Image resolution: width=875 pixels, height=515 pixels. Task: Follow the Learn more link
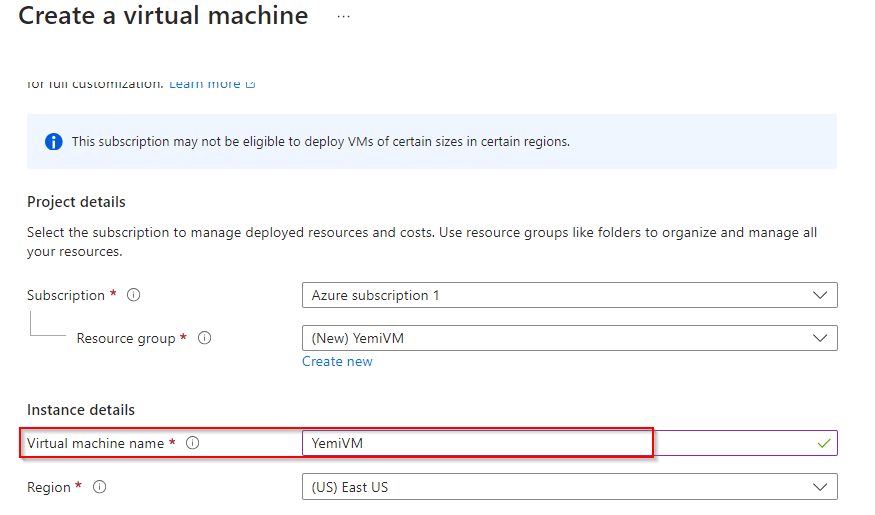tap(205, 84)
